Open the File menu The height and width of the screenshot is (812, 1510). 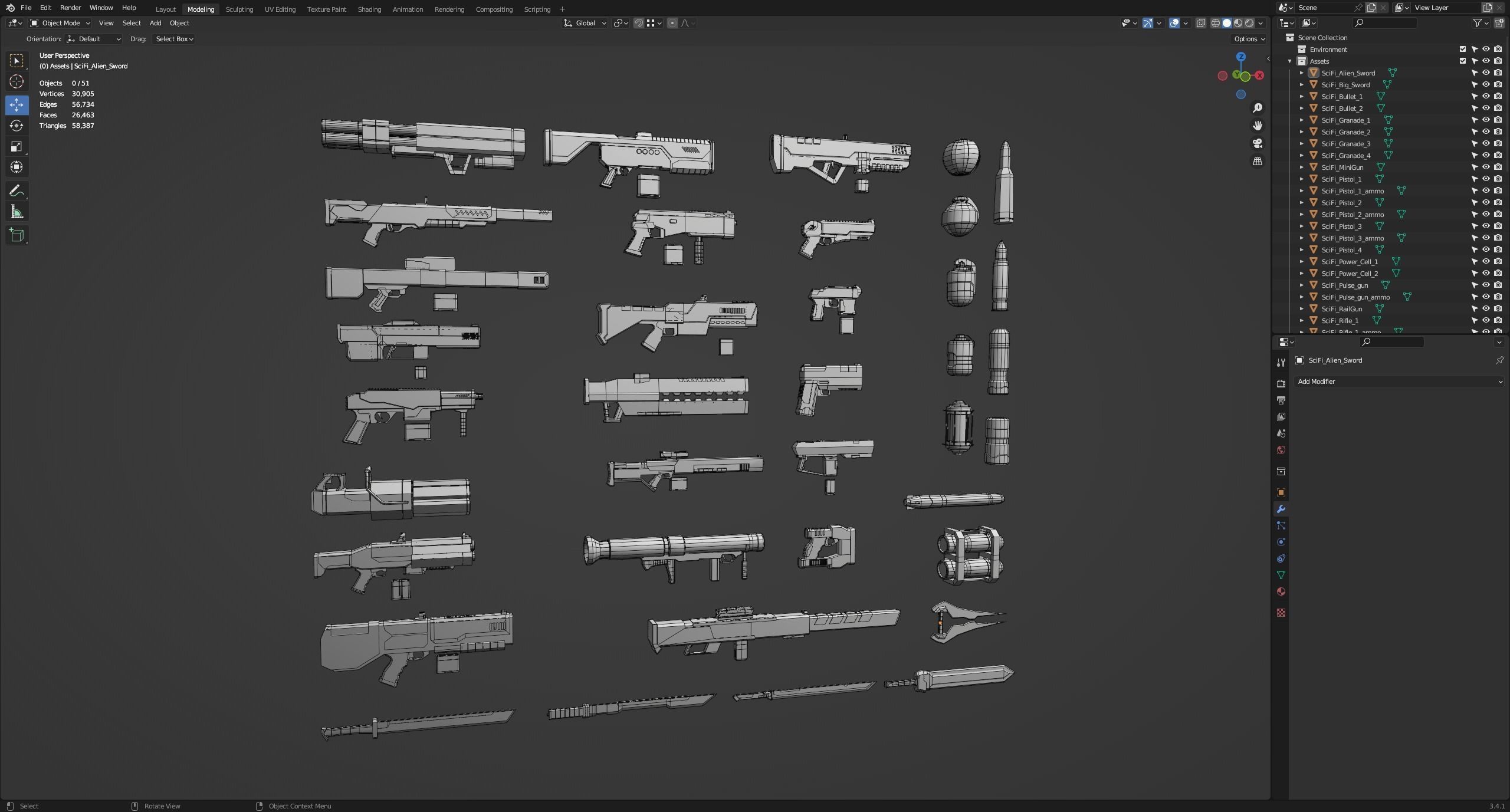[x=26, y=8]
